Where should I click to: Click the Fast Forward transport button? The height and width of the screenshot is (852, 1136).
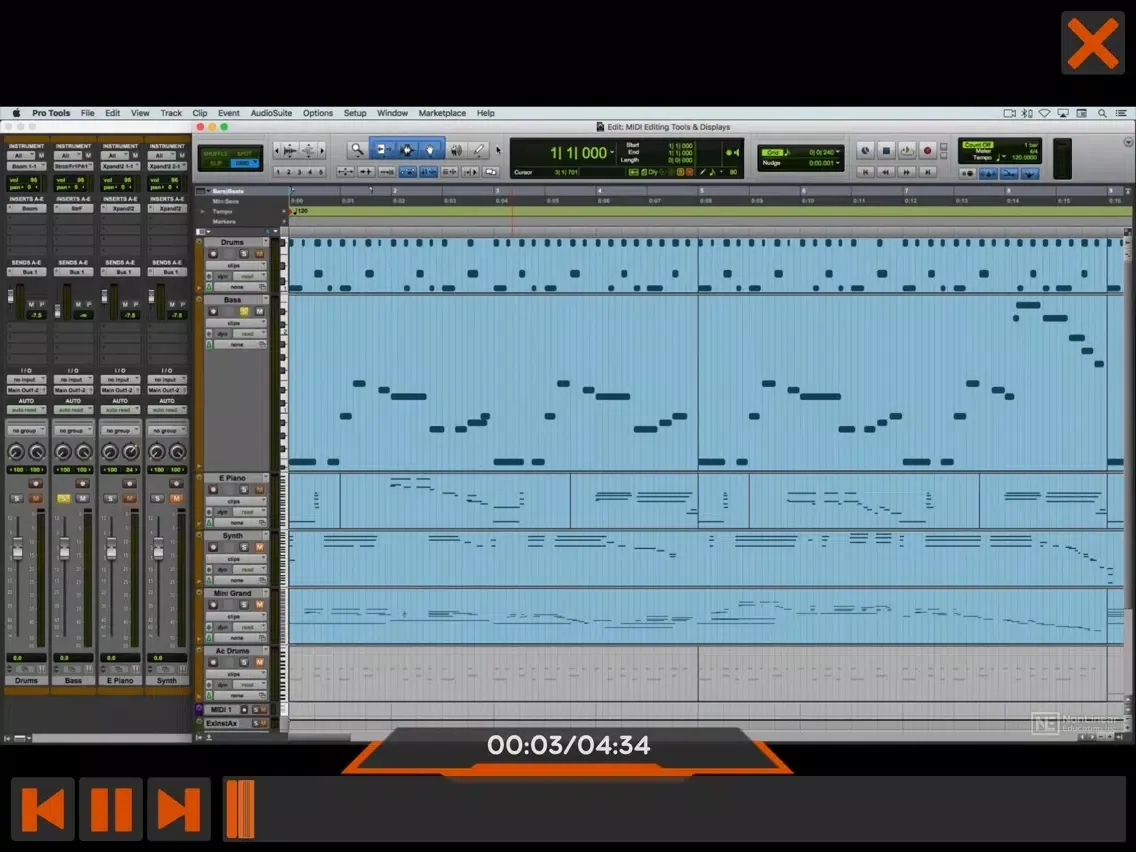click(x=906, y=172)
